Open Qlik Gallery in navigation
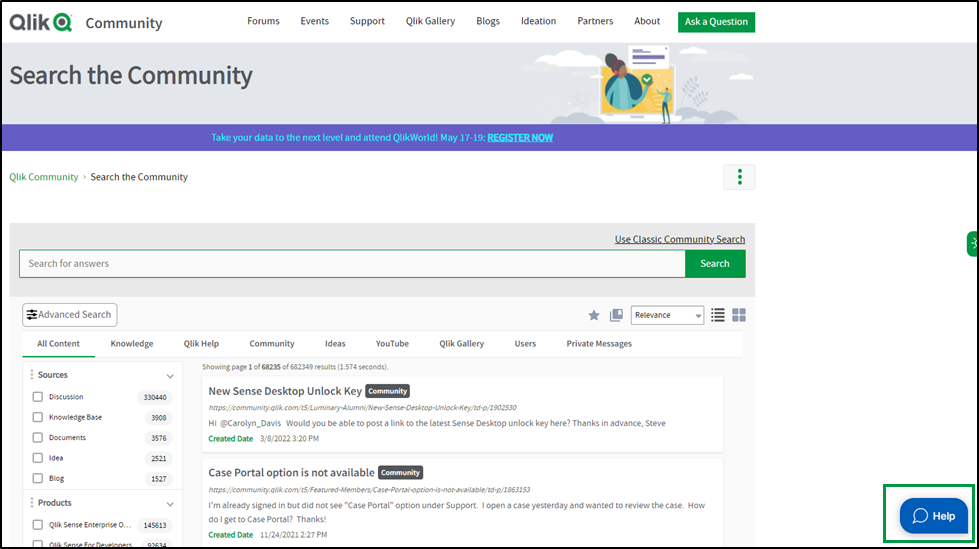 click(x=430, y=21)
